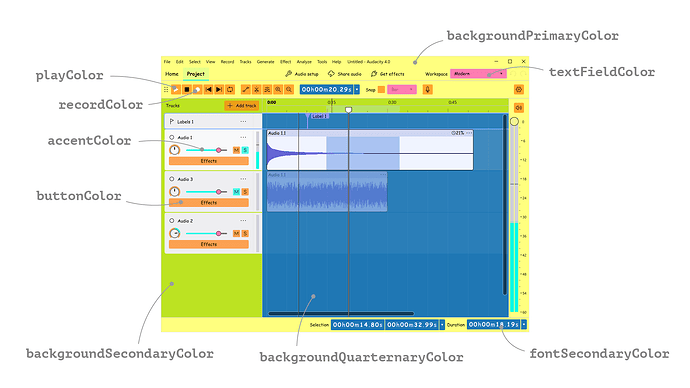Click Audio 1 volume slider handle
The image size is (690, 388).
[x=218, y=150]
